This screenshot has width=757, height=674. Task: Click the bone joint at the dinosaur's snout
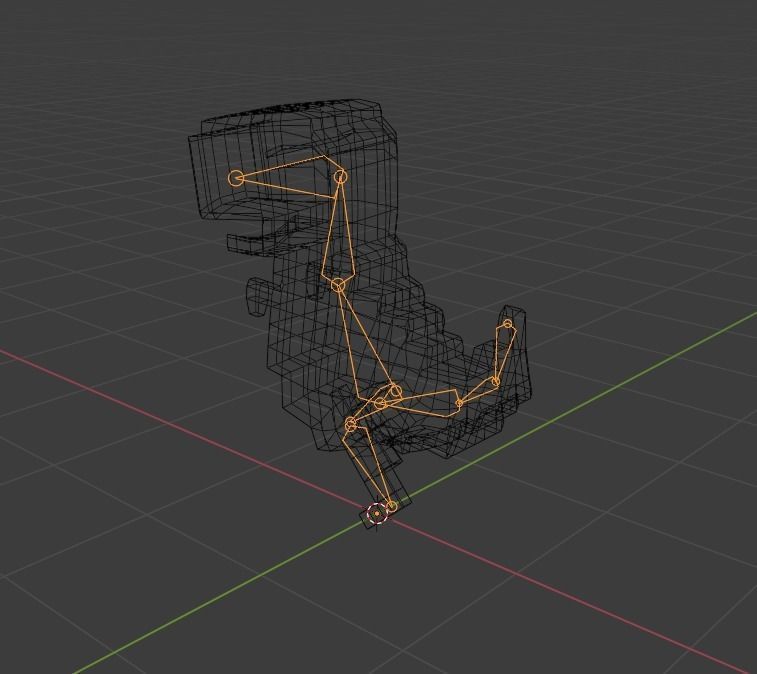236,178
